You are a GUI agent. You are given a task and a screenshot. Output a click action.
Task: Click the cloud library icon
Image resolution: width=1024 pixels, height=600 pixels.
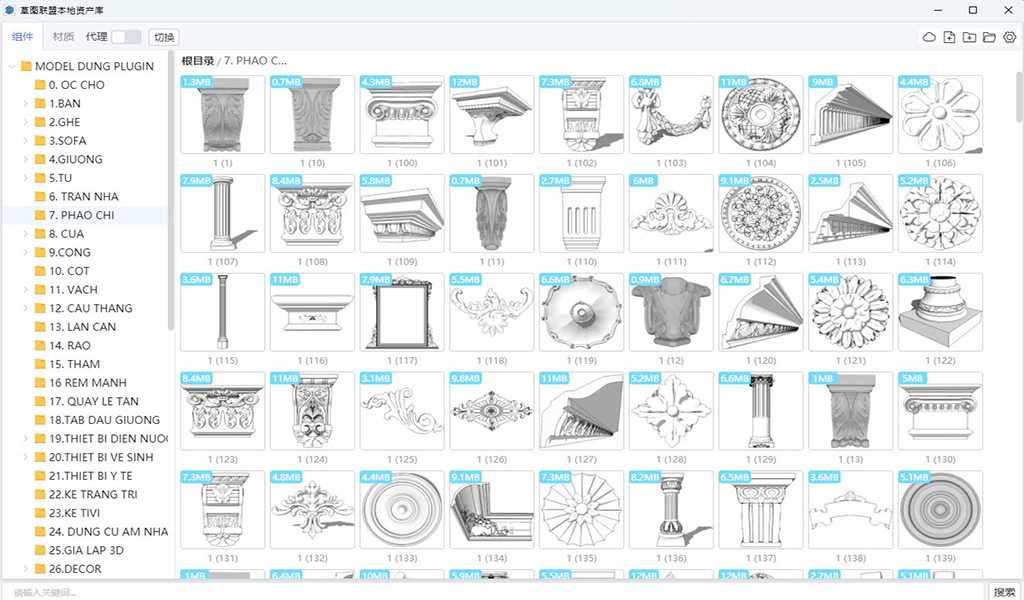pyautogui.click(x=929, y=37)
